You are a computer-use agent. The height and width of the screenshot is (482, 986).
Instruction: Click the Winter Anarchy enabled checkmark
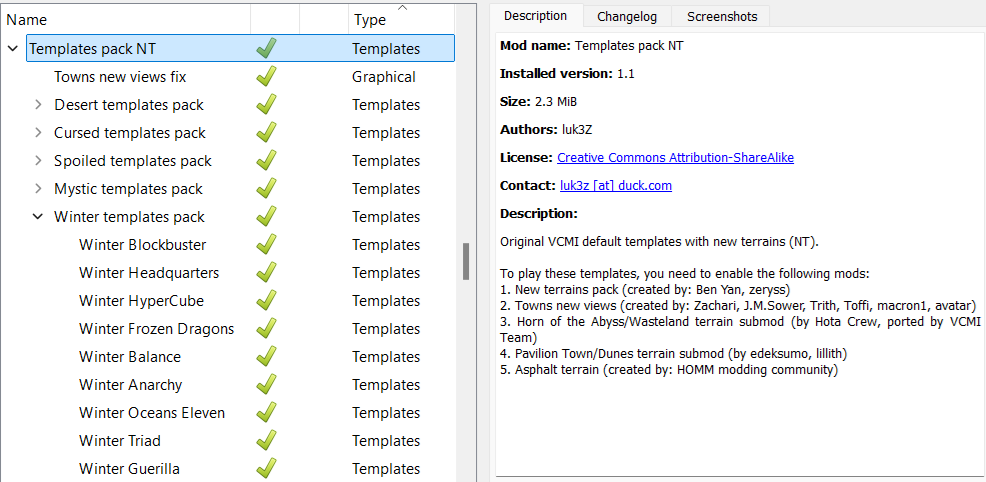[x=266, y=385]
